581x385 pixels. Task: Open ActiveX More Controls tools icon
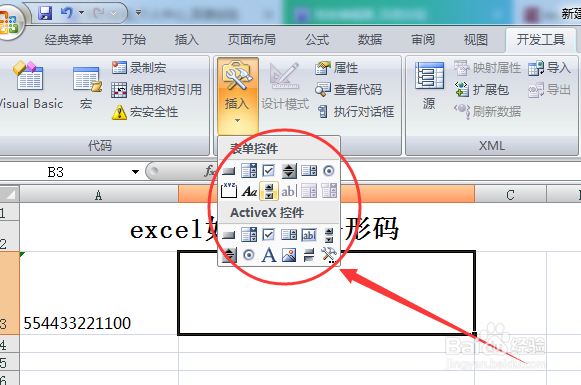click(x=329, y=255)
